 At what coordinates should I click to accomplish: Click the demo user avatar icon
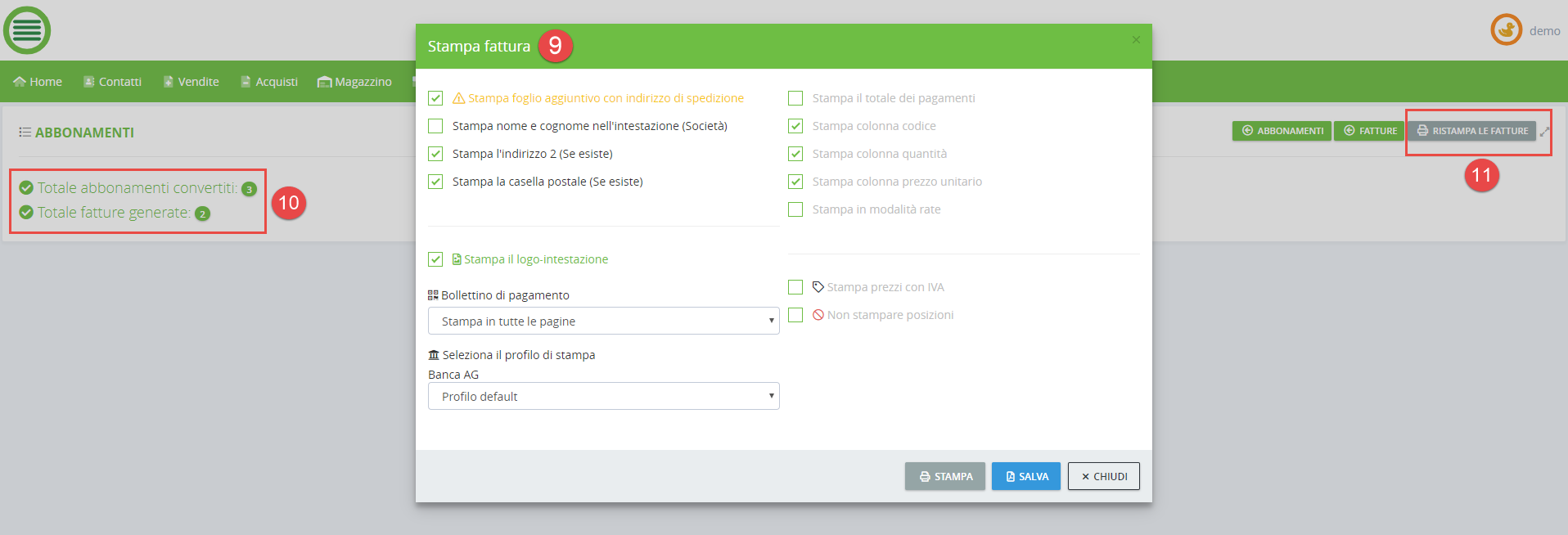tap(1506, 30)
